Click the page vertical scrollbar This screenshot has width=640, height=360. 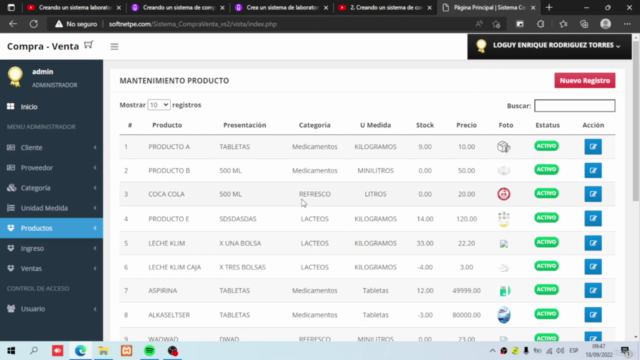pos(636,122)
